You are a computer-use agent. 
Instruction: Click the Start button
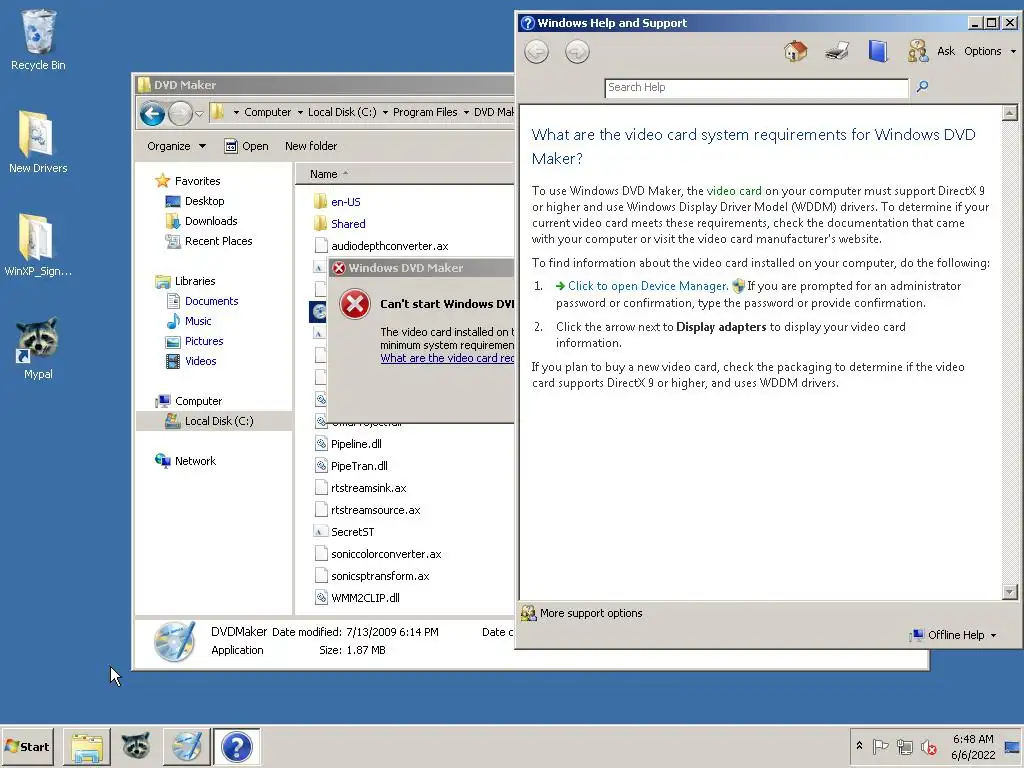point(27,746)
